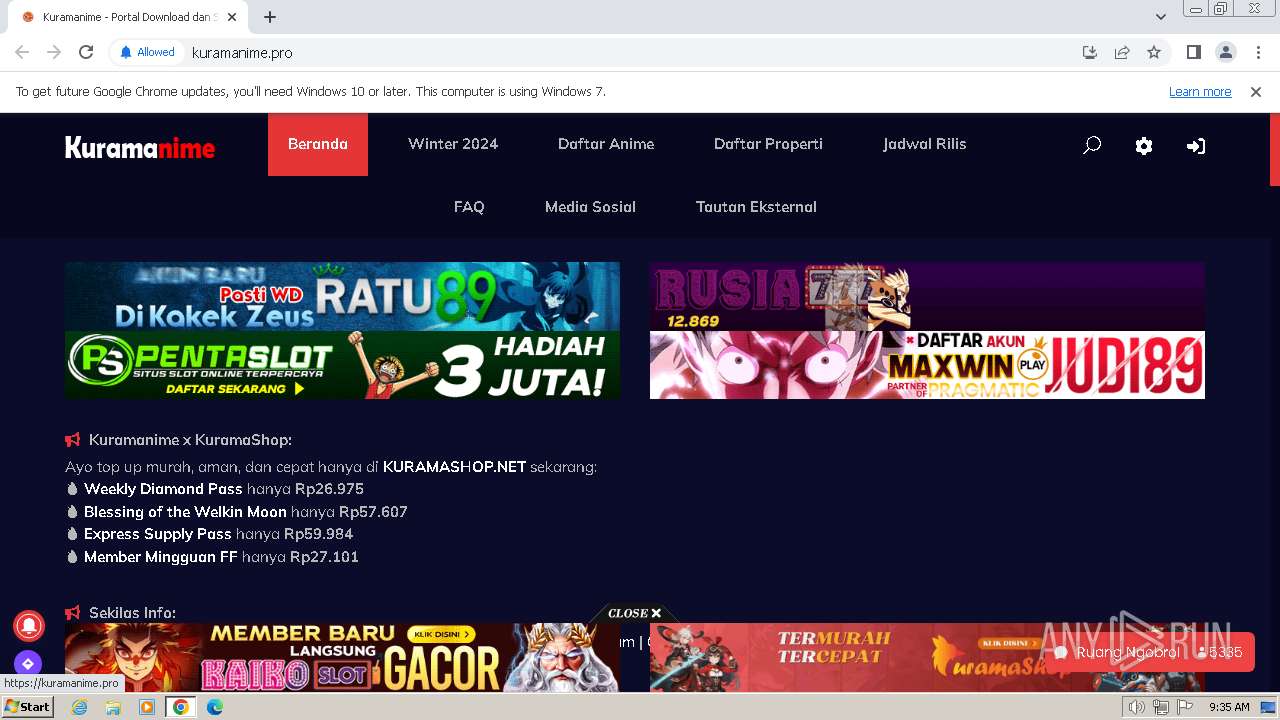This screenshot has width=1280, height=720.
Task: Open the Winter 2024 menu
Action: coord(453,144)
